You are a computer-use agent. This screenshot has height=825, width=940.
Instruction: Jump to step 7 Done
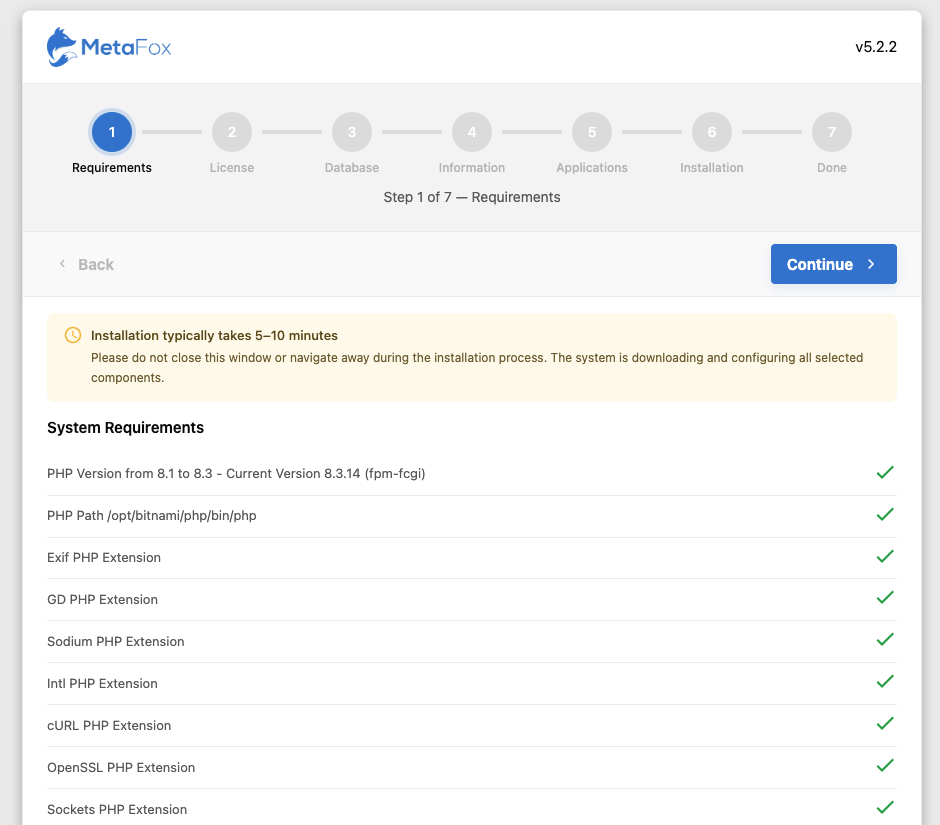832,132
